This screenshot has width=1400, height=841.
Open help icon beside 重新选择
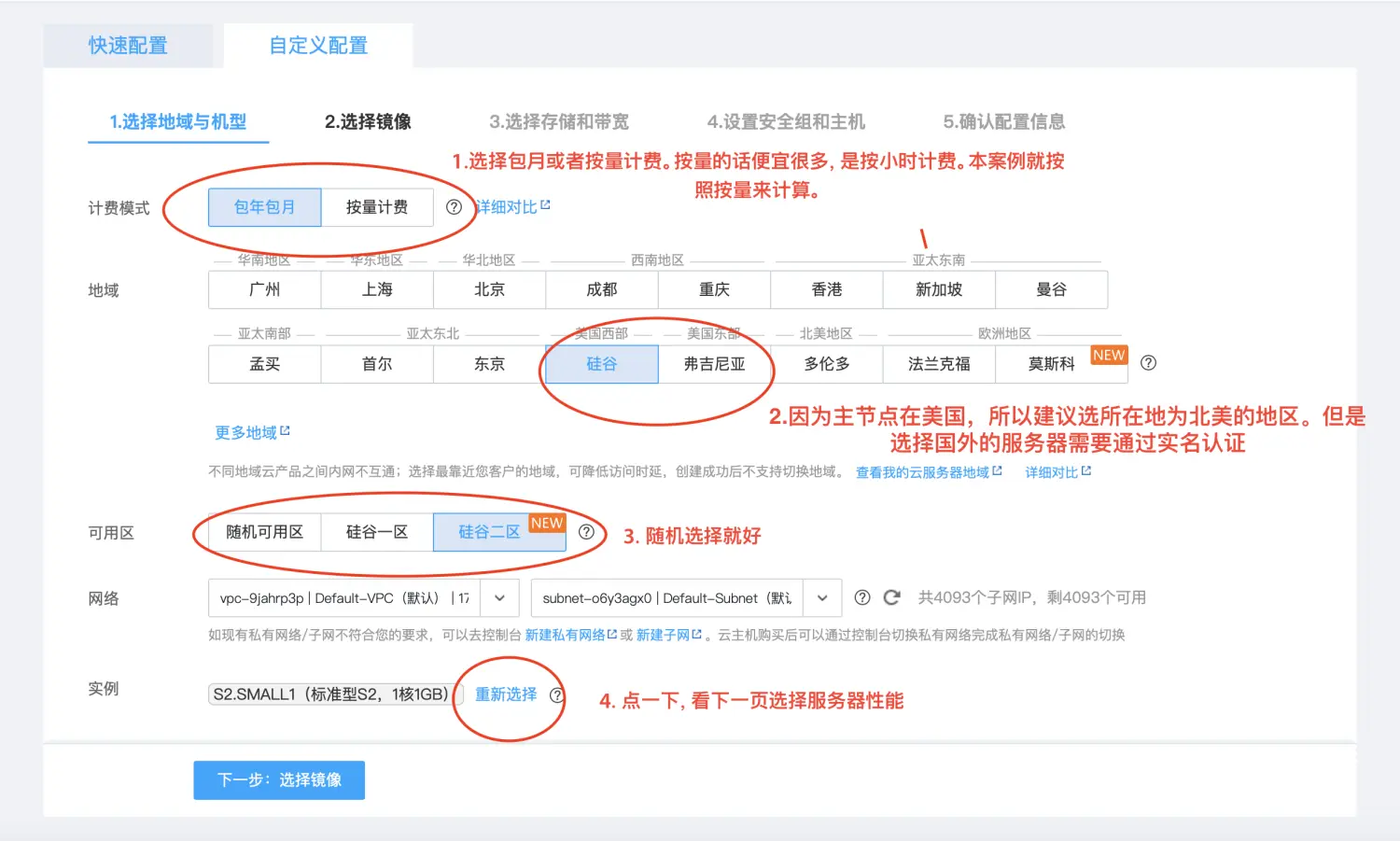pyautogui.click(x=557, y=694)
